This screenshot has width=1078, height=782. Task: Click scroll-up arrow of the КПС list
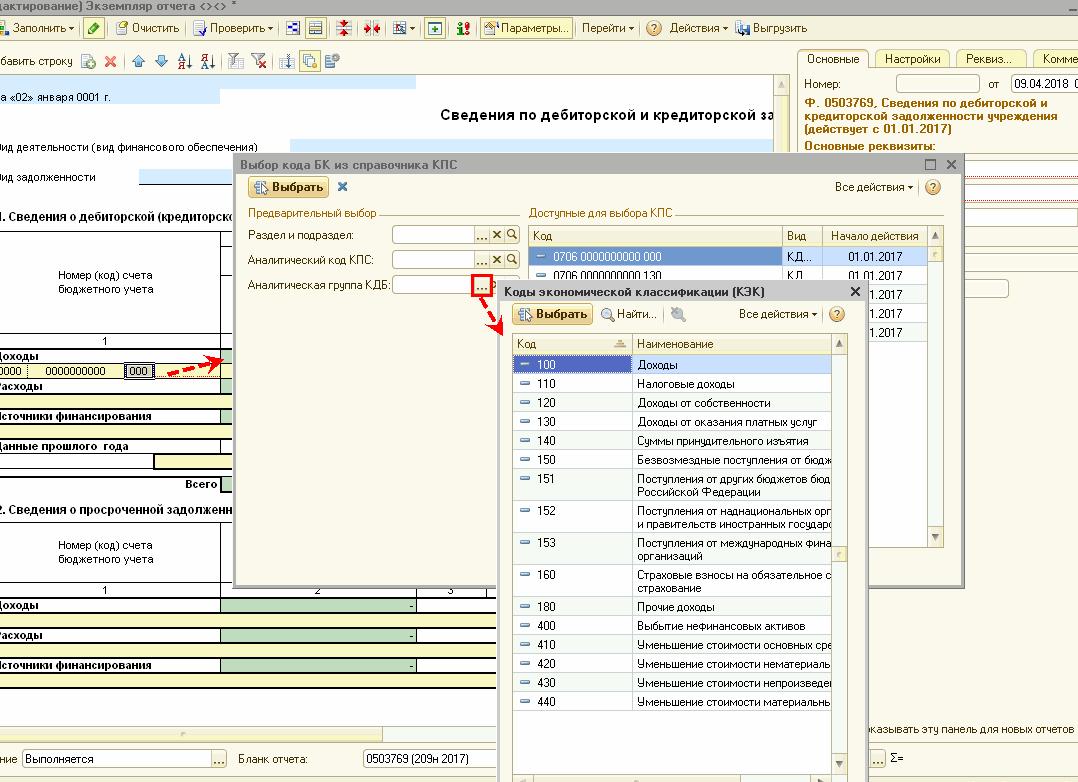point(935,236)
